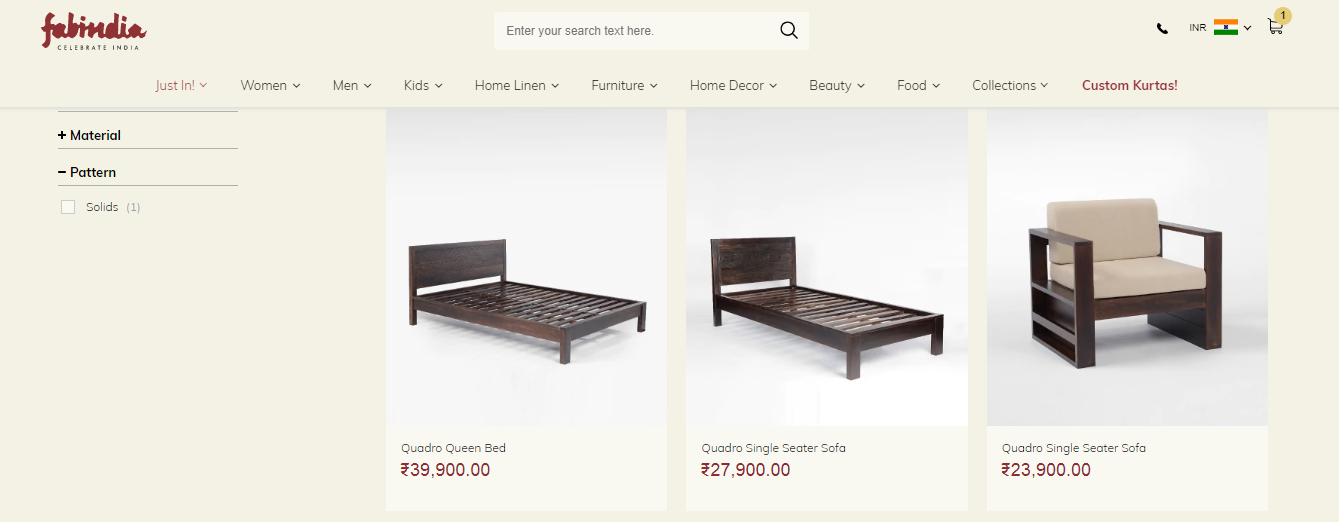Open the Just In! menu
This screenshot has width=1339, height=522.
(x=181, y=85)
